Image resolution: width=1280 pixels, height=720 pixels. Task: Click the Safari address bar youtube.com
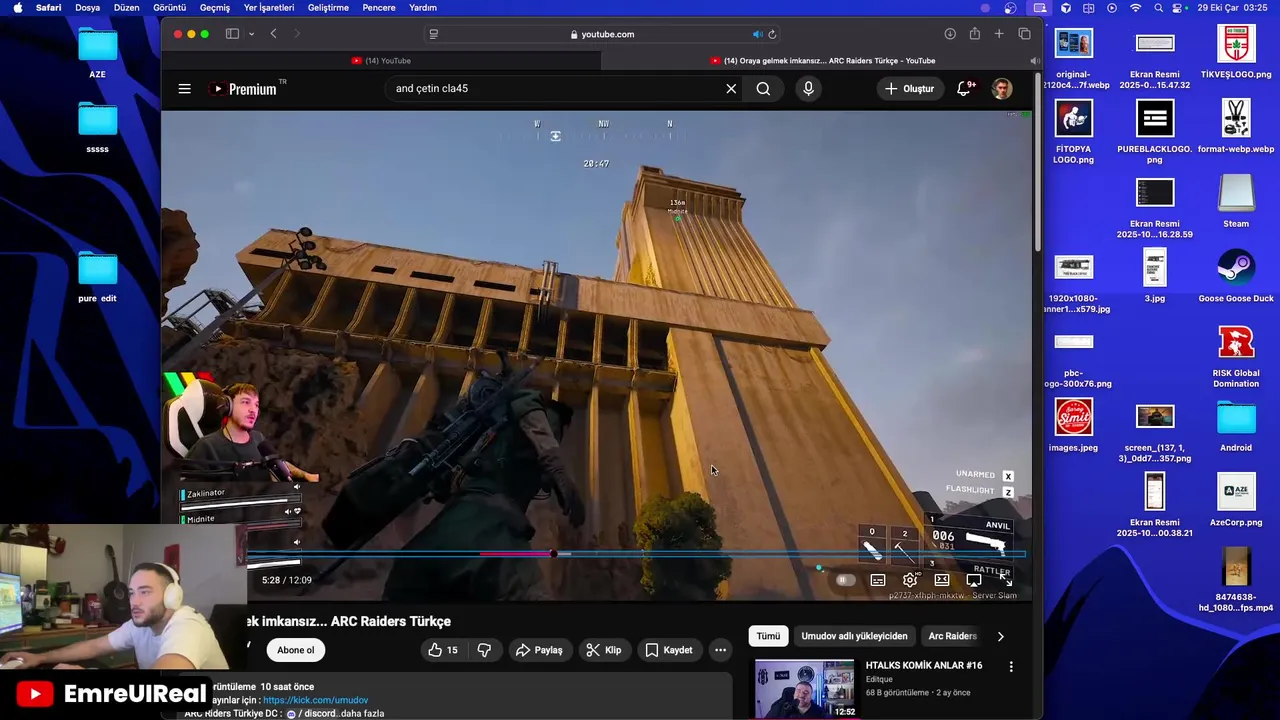click(603, 34)
